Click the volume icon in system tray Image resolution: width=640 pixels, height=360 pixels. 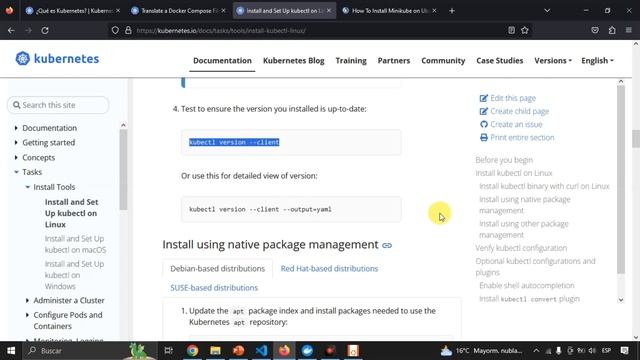pos(592,351)
